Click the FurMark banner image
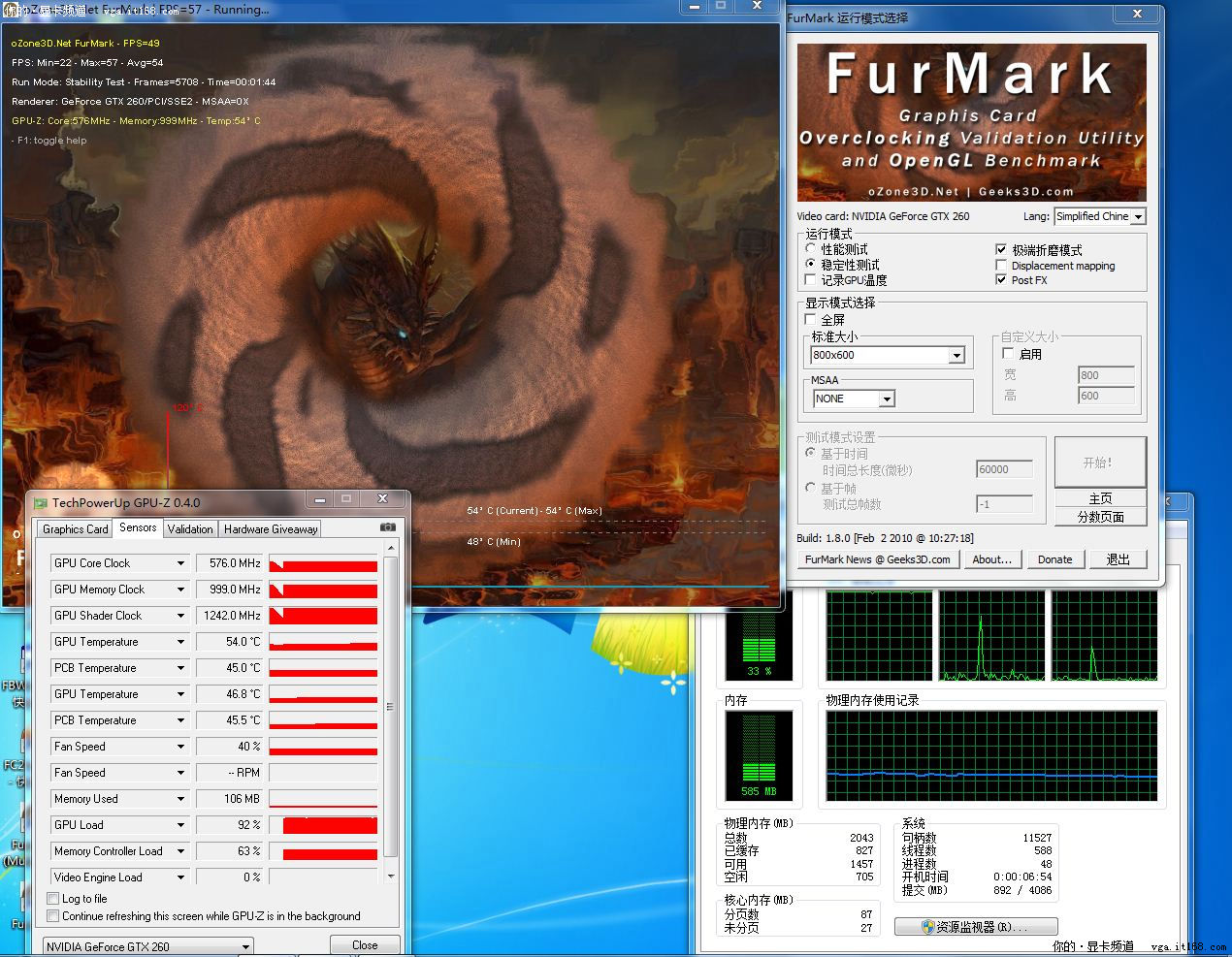The width and height of the screenshot is (1232, 957). click(971, 122)
